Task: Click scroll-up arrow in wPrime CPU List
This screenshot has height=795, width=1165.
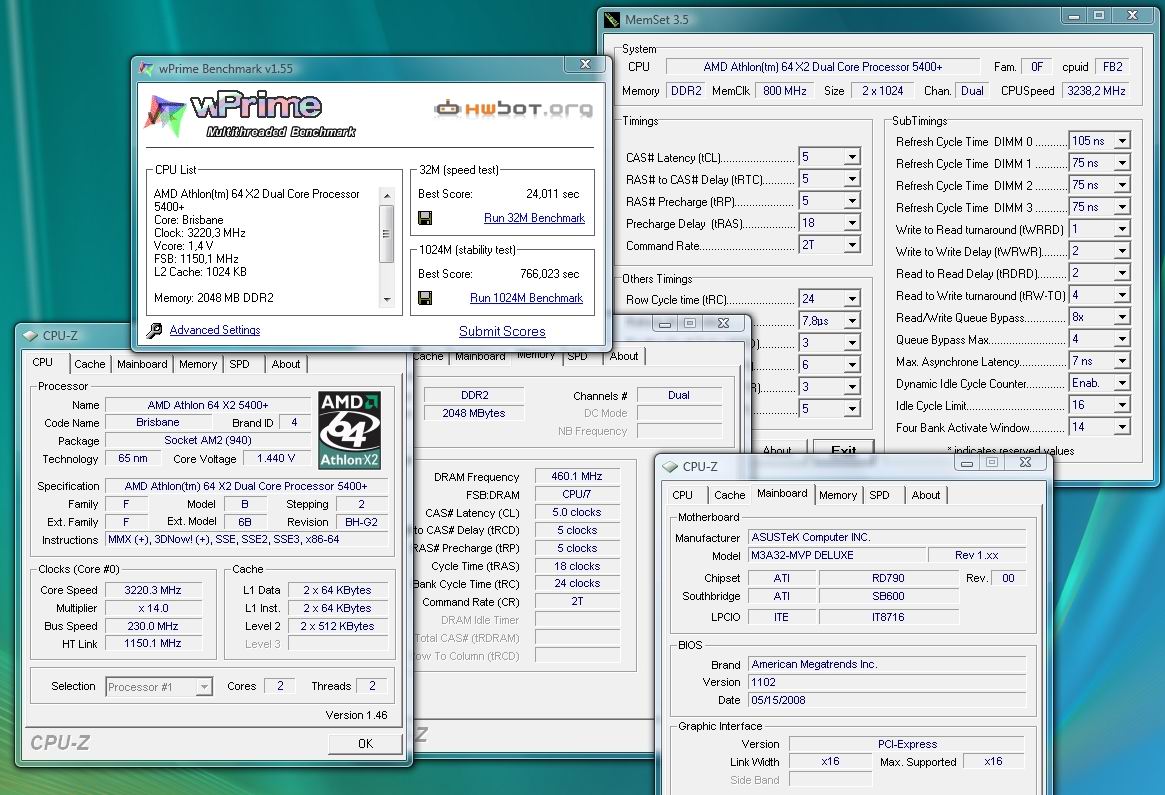Action: pos(386,195)
